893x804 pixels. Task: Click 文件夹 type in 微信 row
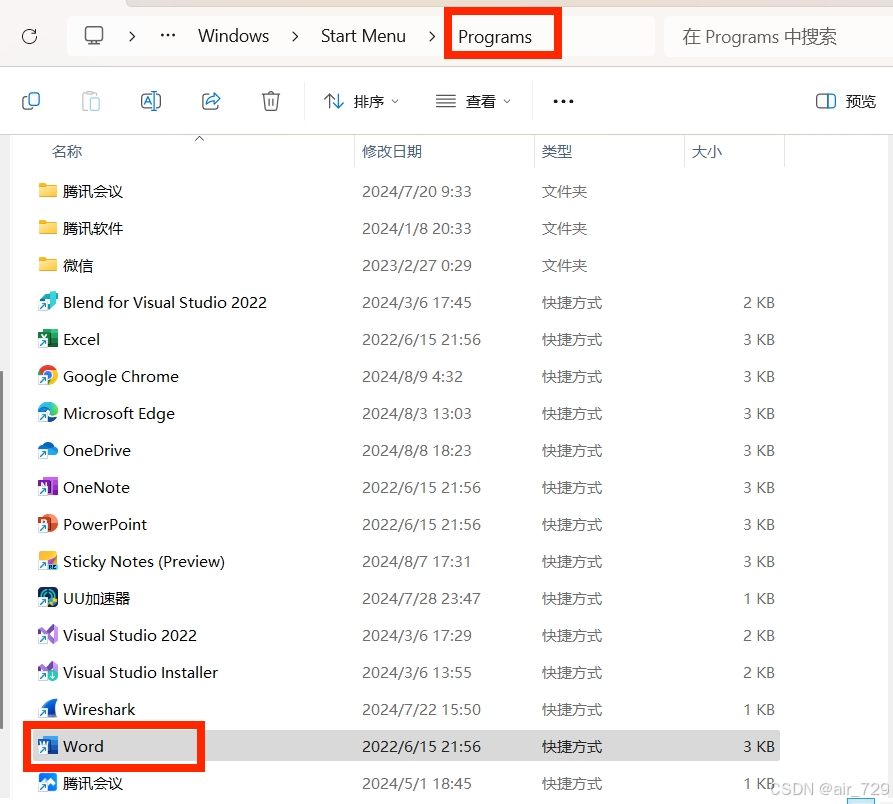click(x=564, y=265)
